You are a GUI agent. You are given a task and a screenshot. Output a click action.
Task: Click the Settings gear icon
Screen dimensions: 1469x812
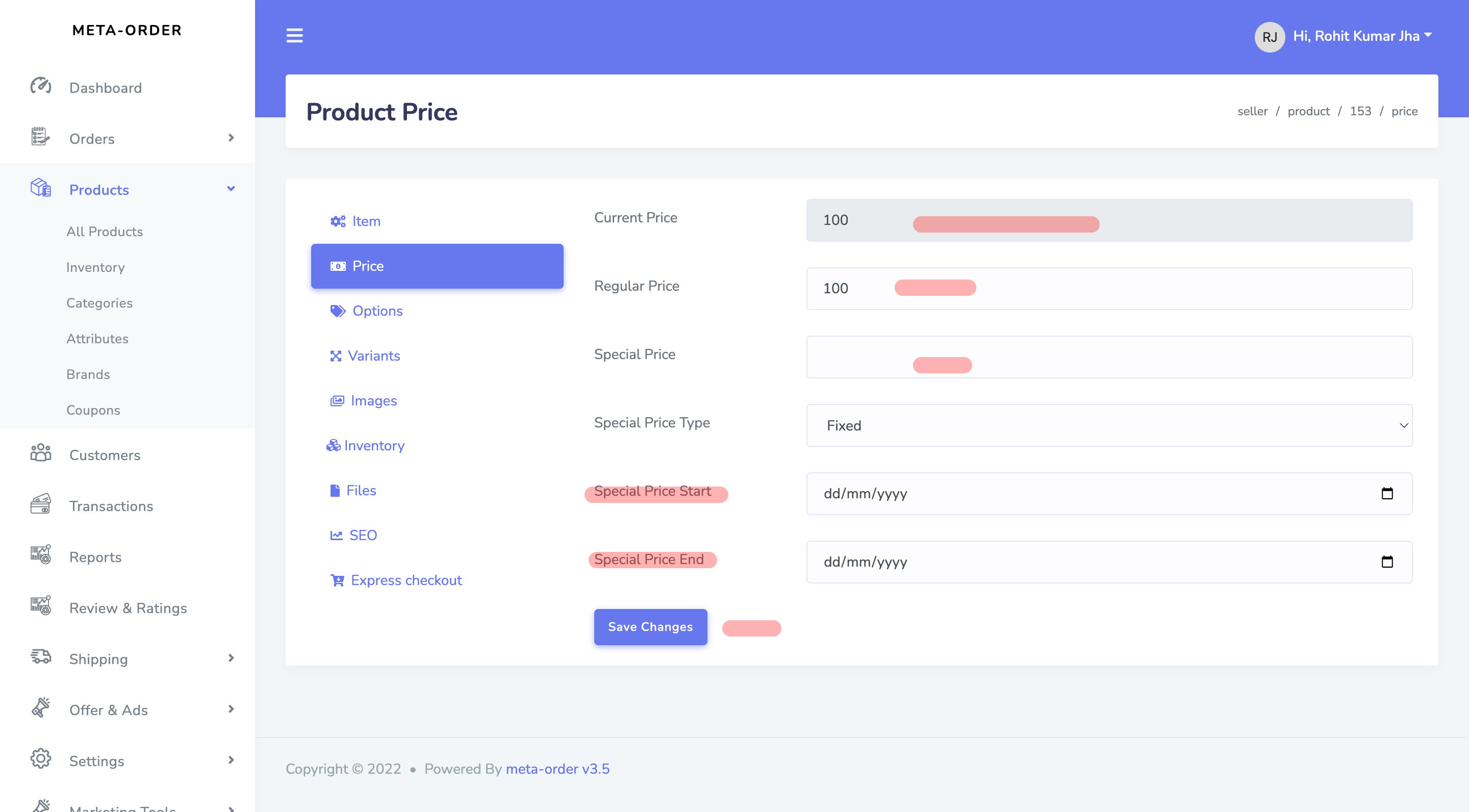point(40,759)
